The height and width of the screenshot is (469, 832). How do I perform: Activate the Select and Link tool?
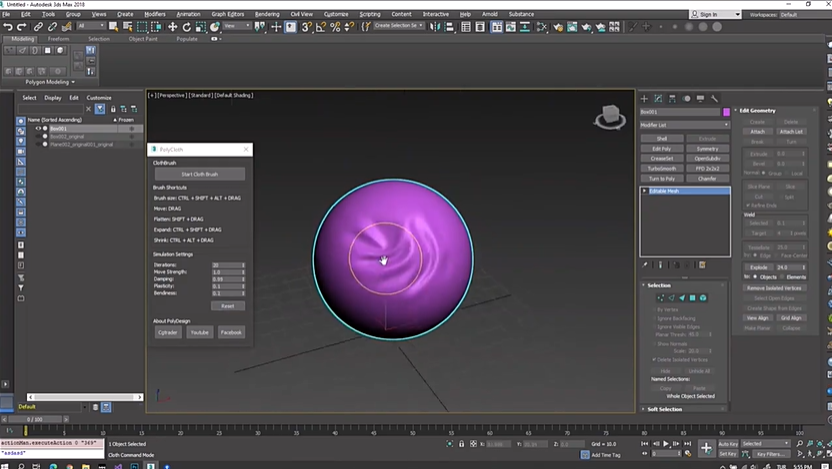[38, 27]
